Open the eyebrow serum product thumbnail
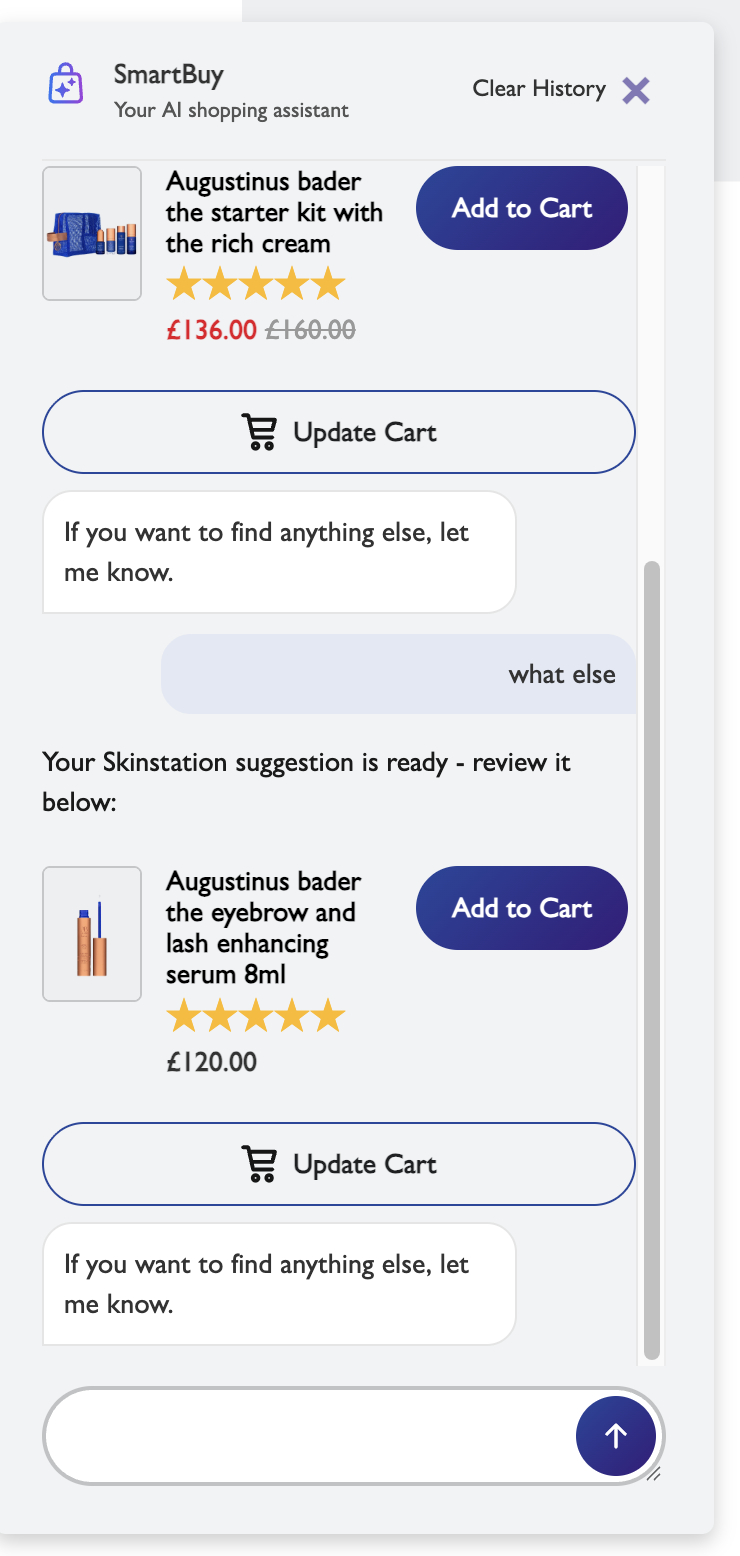 pyautogui.click(x=92, y=934)
